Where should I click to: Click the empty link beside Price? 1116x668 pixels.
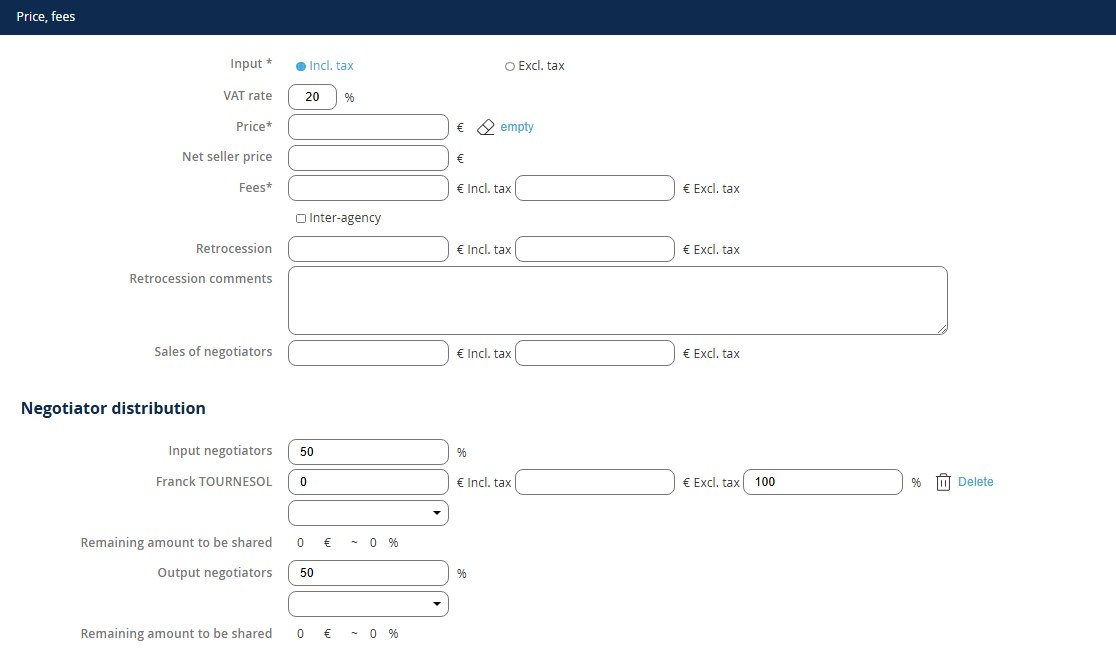[517, 127]
